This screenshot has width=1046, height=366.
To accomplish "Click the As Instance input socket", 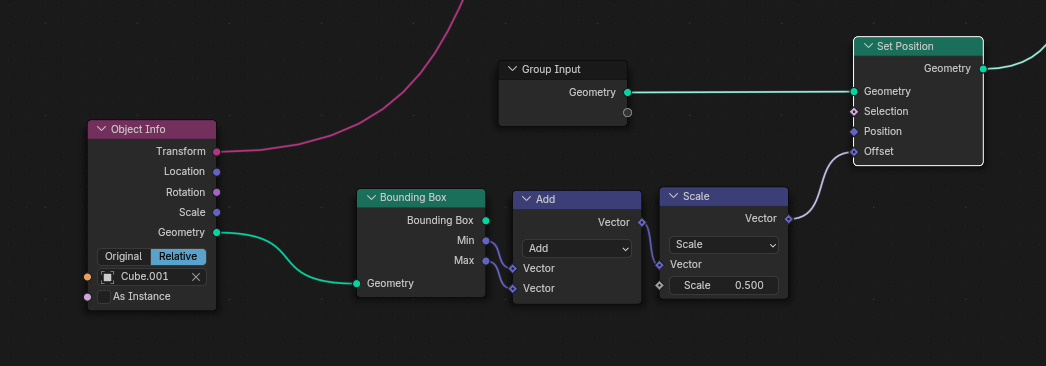I will click(x=87, y=297).
